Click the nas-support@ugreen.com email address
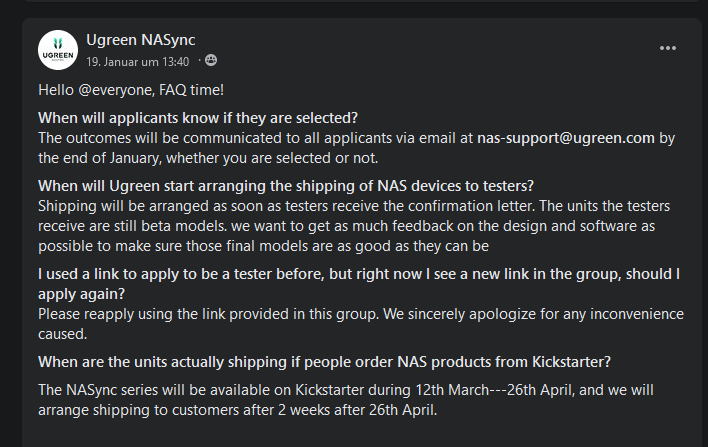708x447 pixels. (566, 139)
